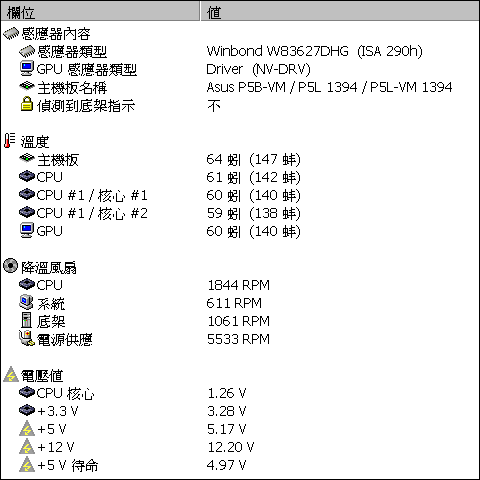
Task: Select the 電壓值 group label
Action: (x=42, y=376)
